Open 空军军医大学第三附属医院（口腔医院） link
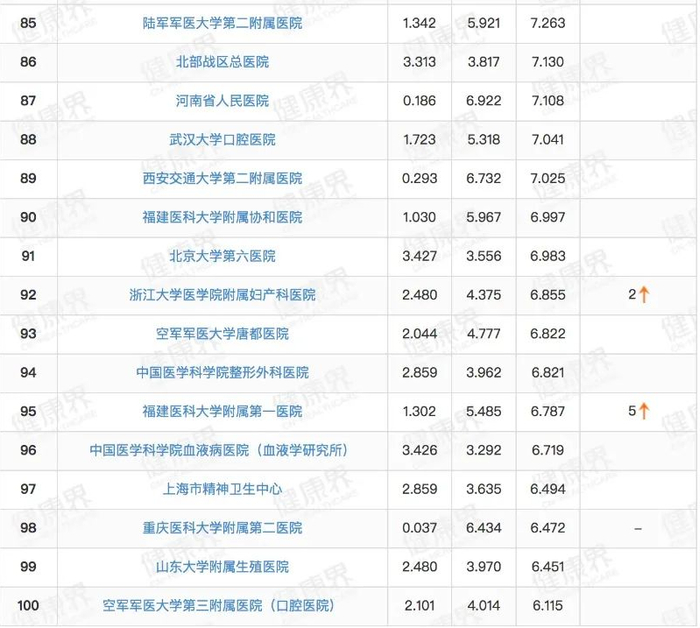Screen dimensions: 700x628 [x=219, y=605]
